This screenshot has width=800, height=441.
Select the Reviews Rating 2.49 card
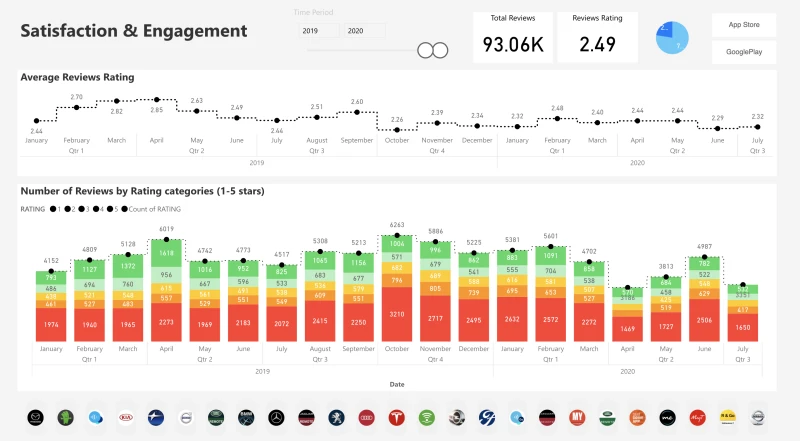coord(596,37)
